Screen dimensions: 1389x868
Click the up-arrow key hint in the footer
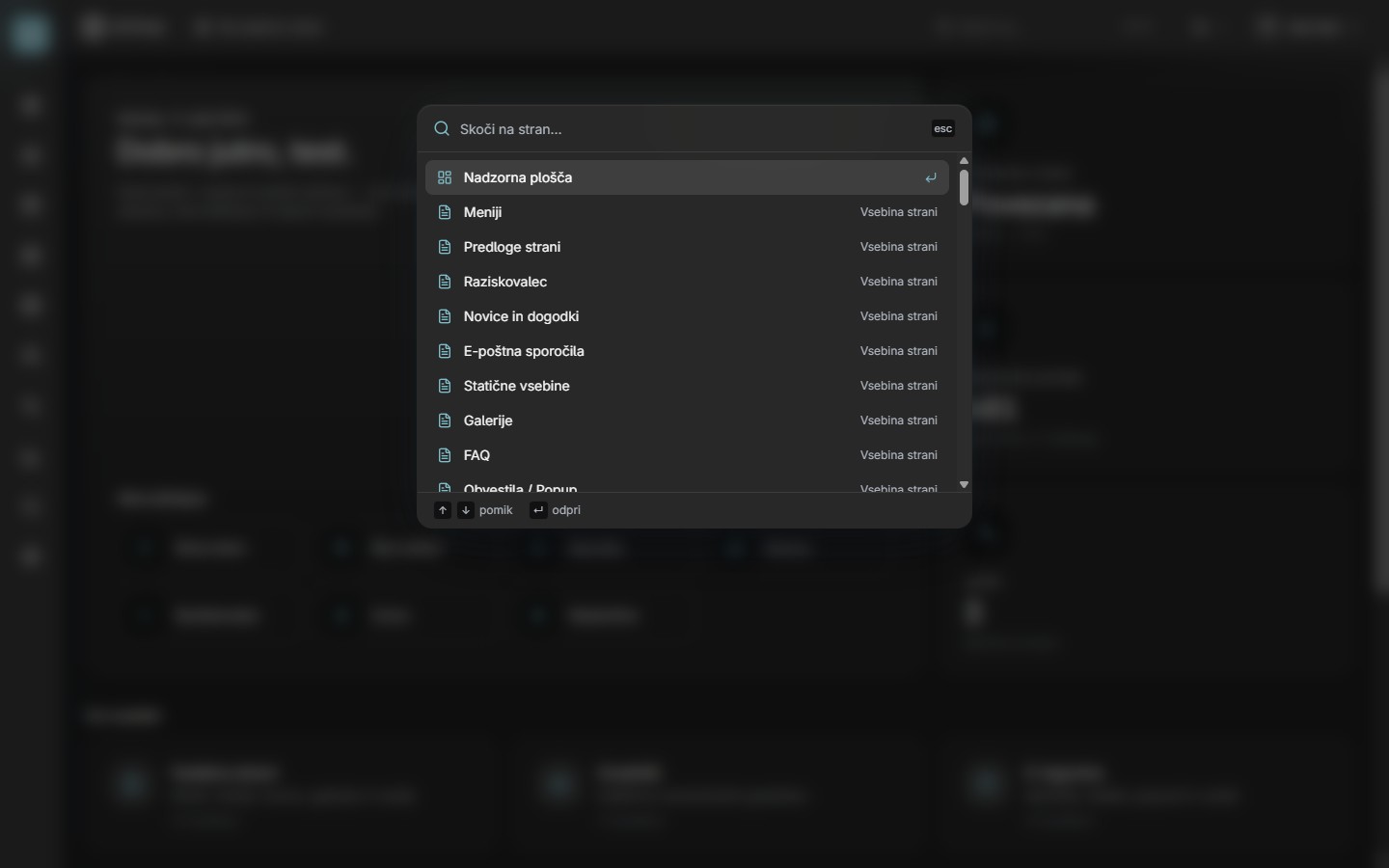(443, 510)
